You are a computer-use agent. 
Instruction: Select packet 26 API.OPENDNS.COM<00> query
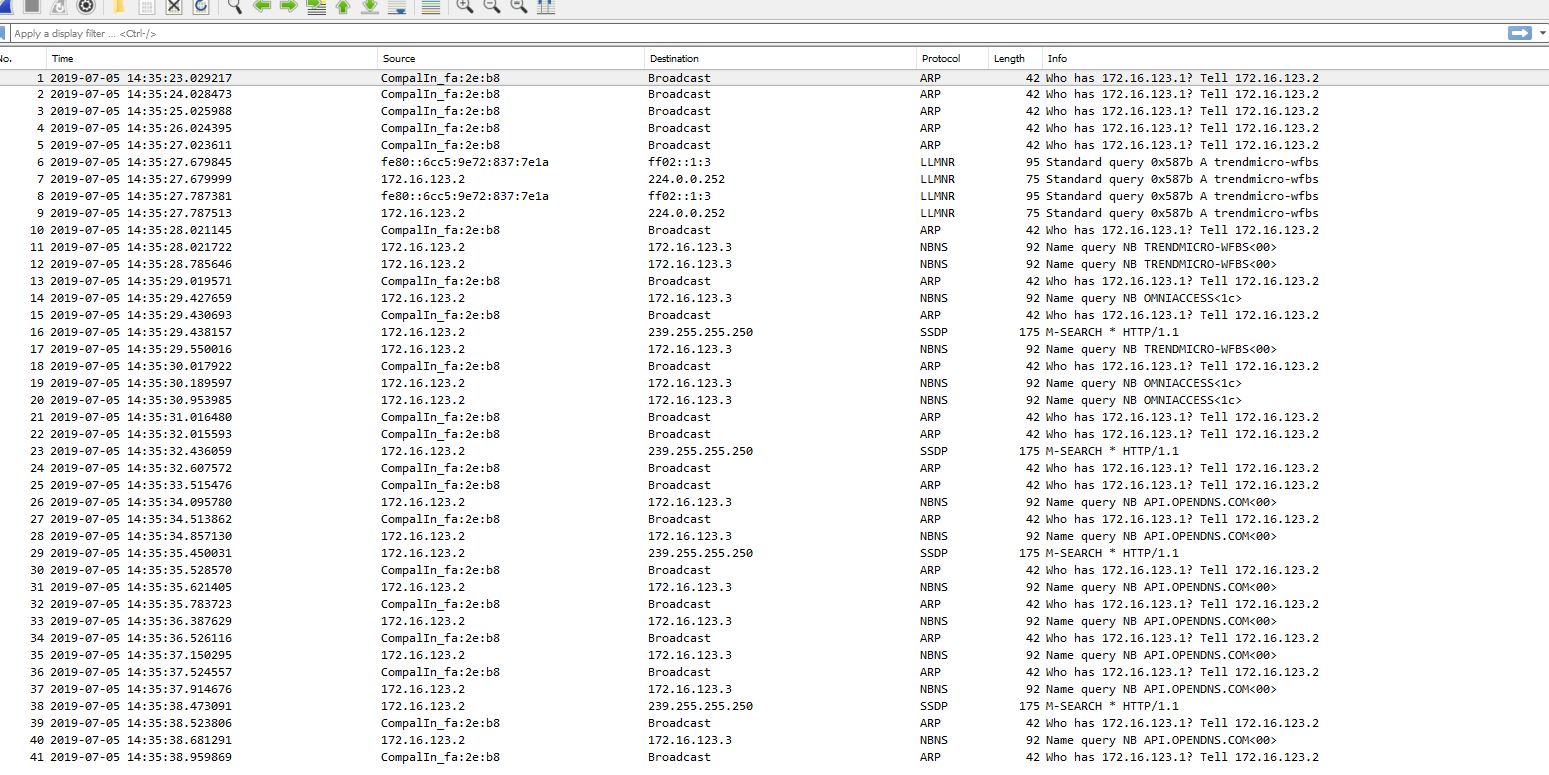point(774,502)
